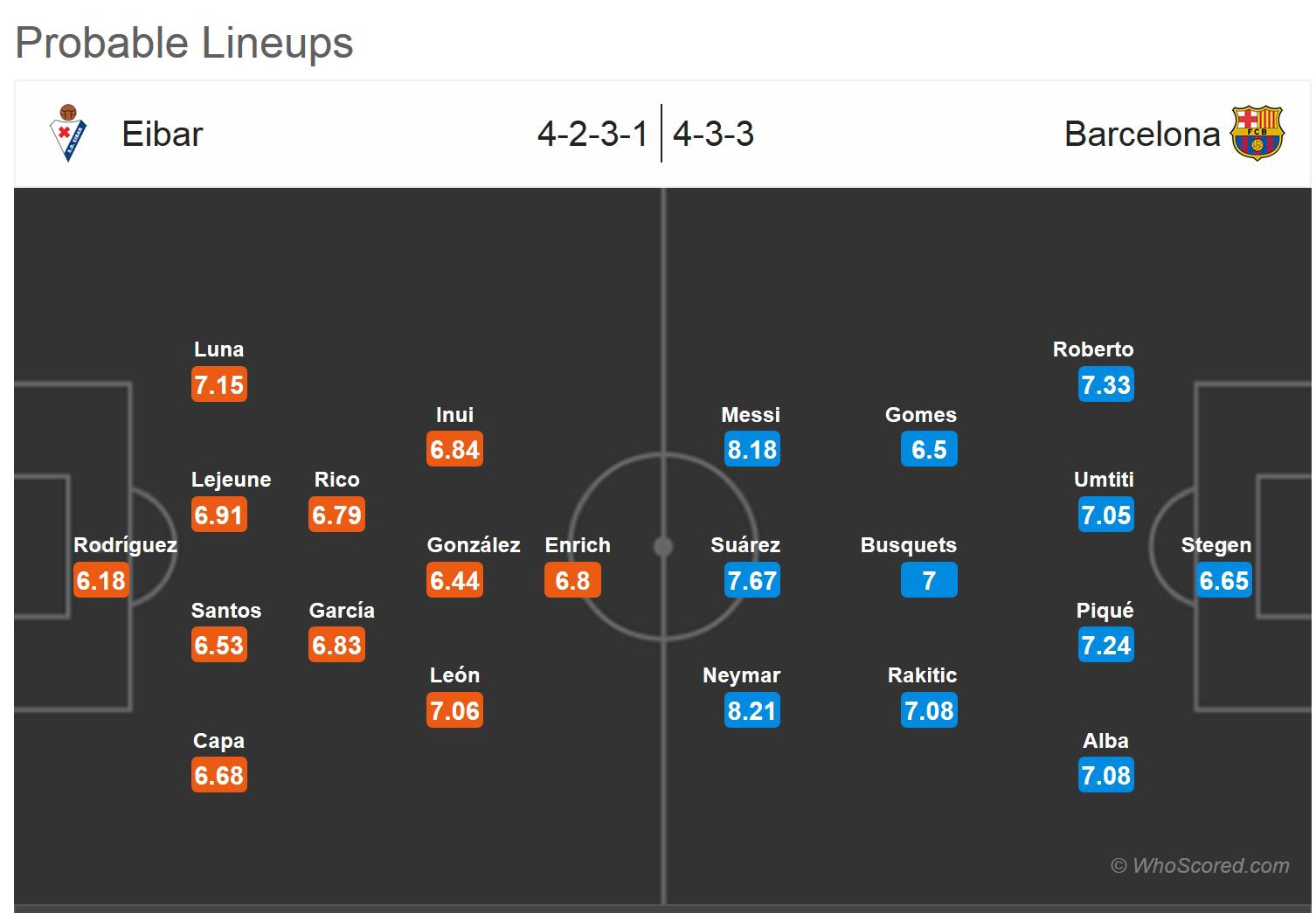Click Suárez's 7.67 rating badge
This screenshot has height=913, width=1316.
pos(752,581)
